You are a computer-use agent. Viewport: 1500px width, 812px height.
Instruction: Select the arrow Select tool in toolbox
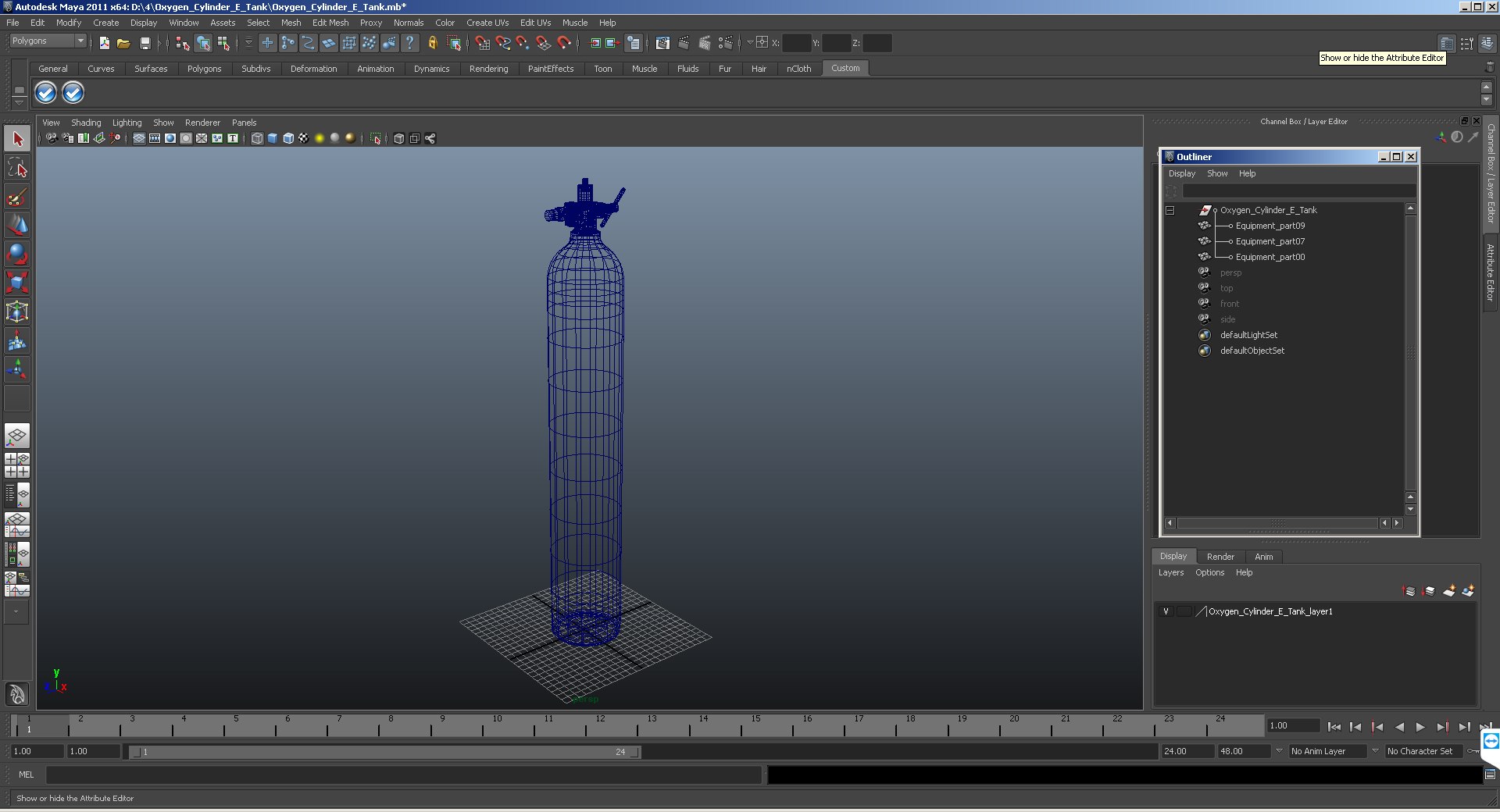17,139
